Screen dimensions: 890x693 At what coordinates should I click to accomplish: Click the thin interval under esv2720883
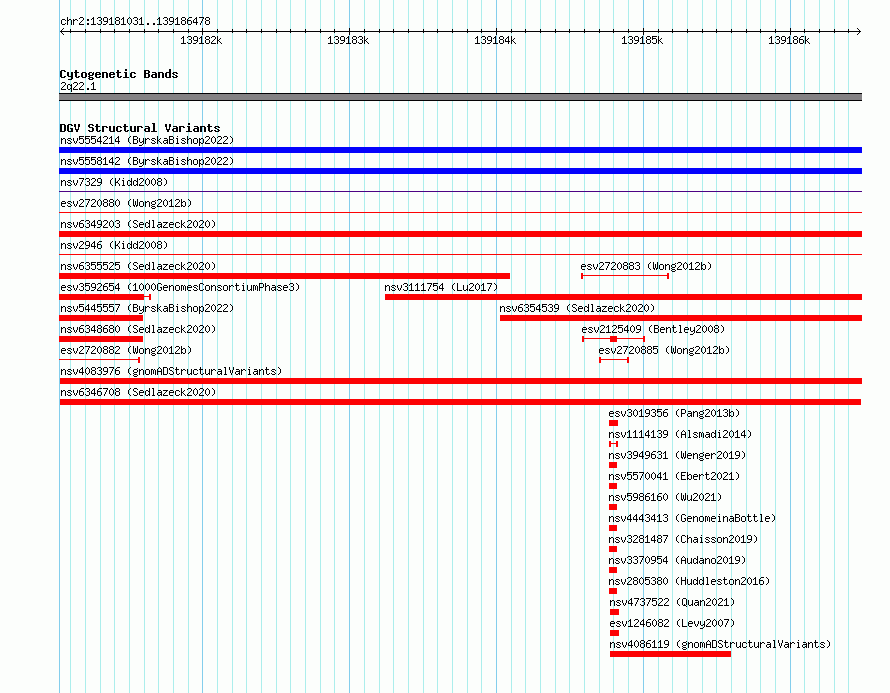[x=625, y=276]
